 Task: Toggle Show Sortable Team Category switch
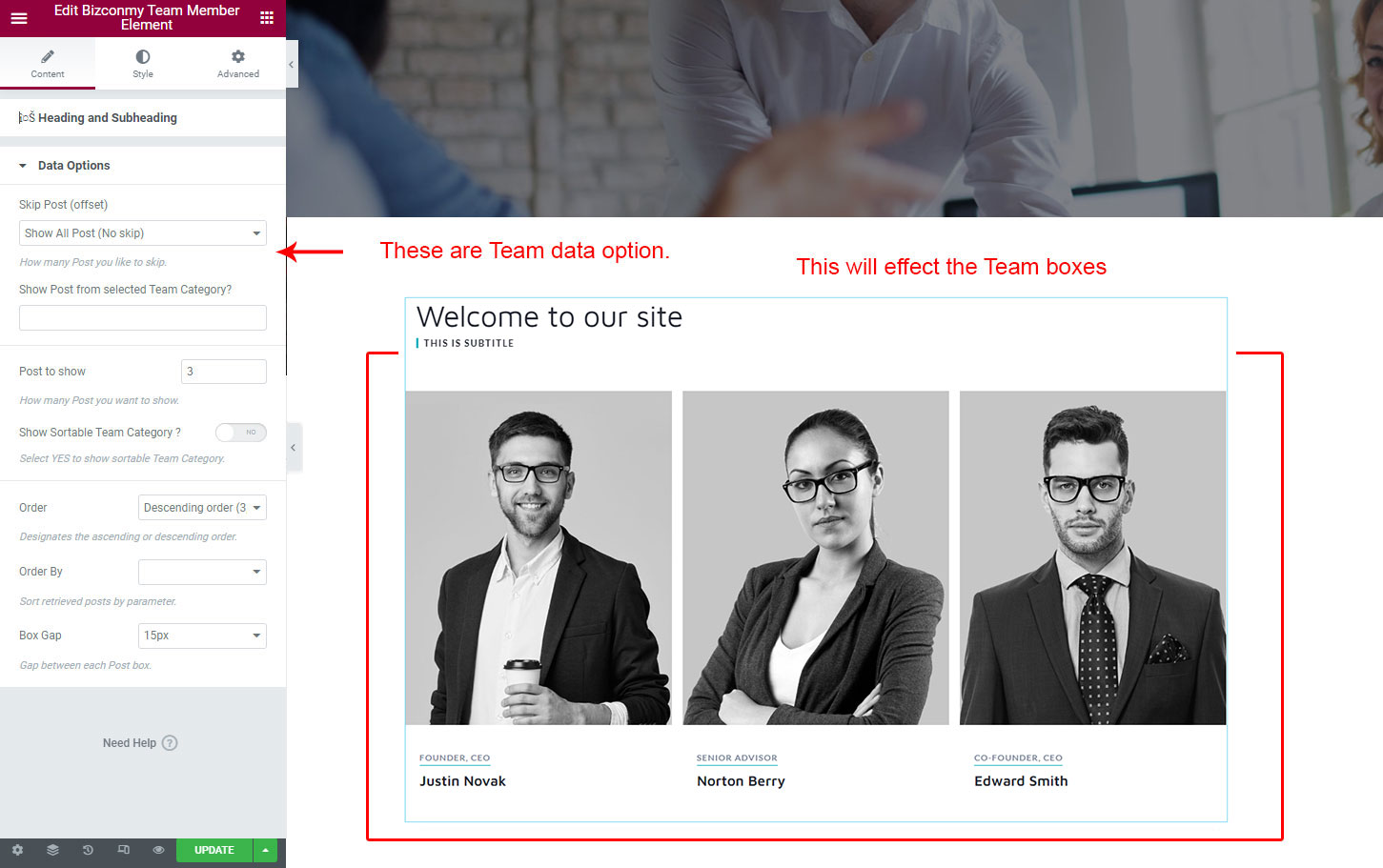coord(240,433)
